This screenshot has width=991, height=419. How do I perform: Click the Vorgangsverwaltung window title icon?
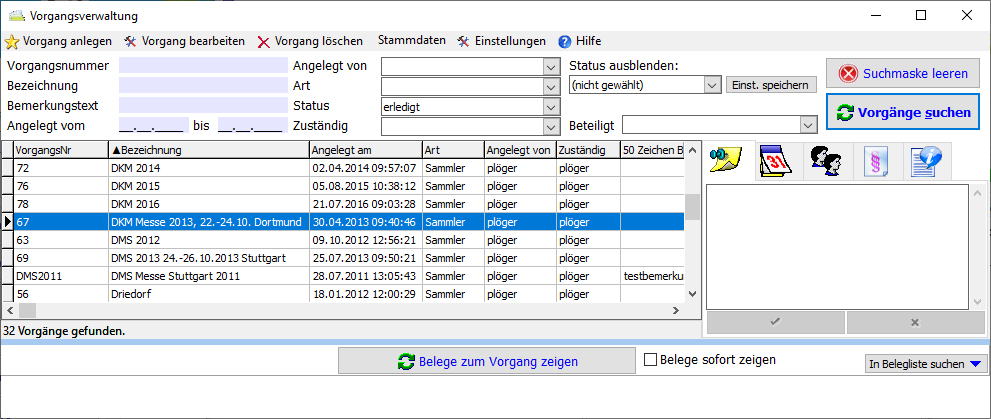tap(16, 16)
